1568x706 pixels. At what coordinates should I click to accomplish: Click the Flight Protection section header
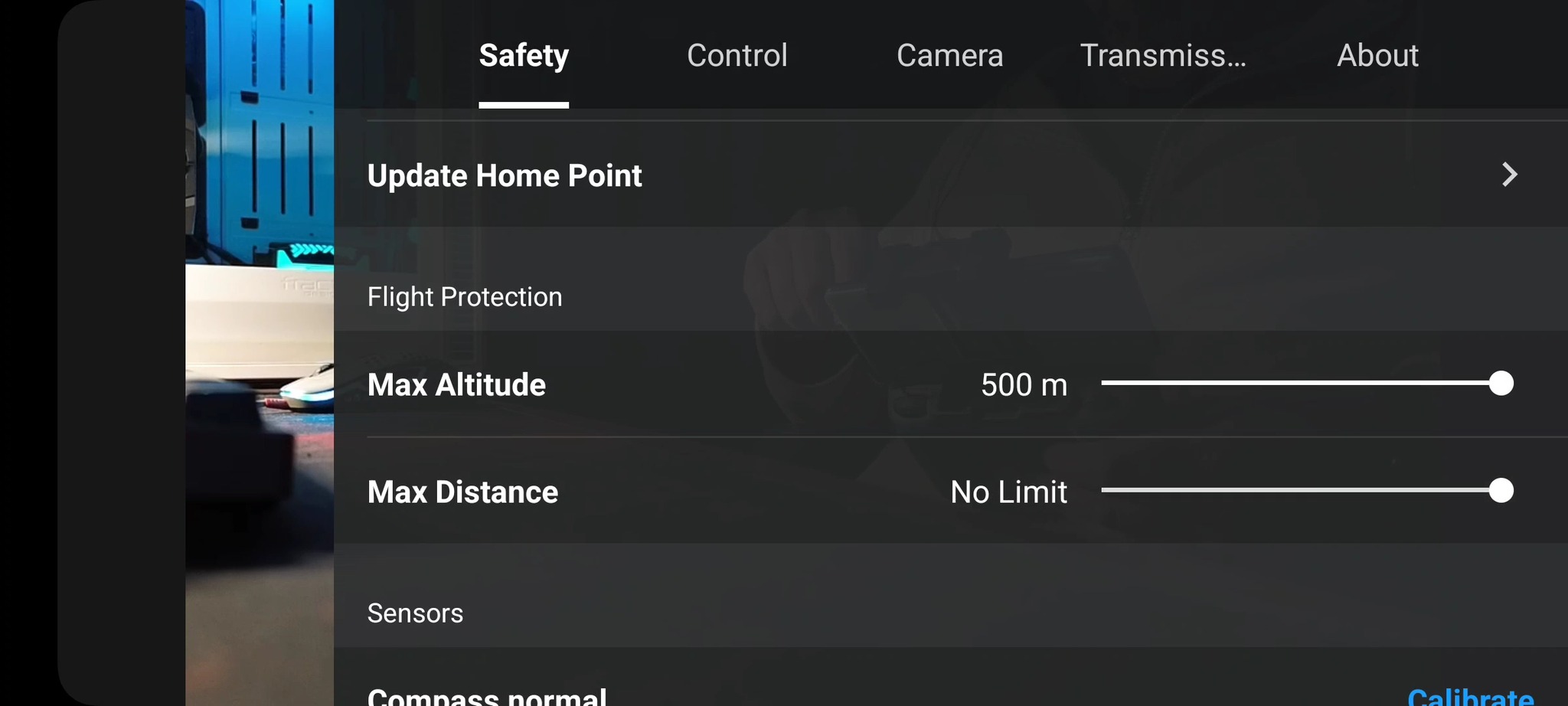465,296
